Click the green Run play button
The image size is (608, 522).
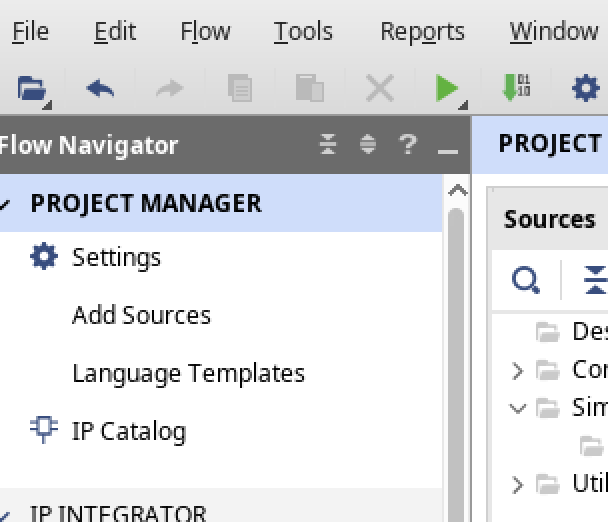(446, 89)
